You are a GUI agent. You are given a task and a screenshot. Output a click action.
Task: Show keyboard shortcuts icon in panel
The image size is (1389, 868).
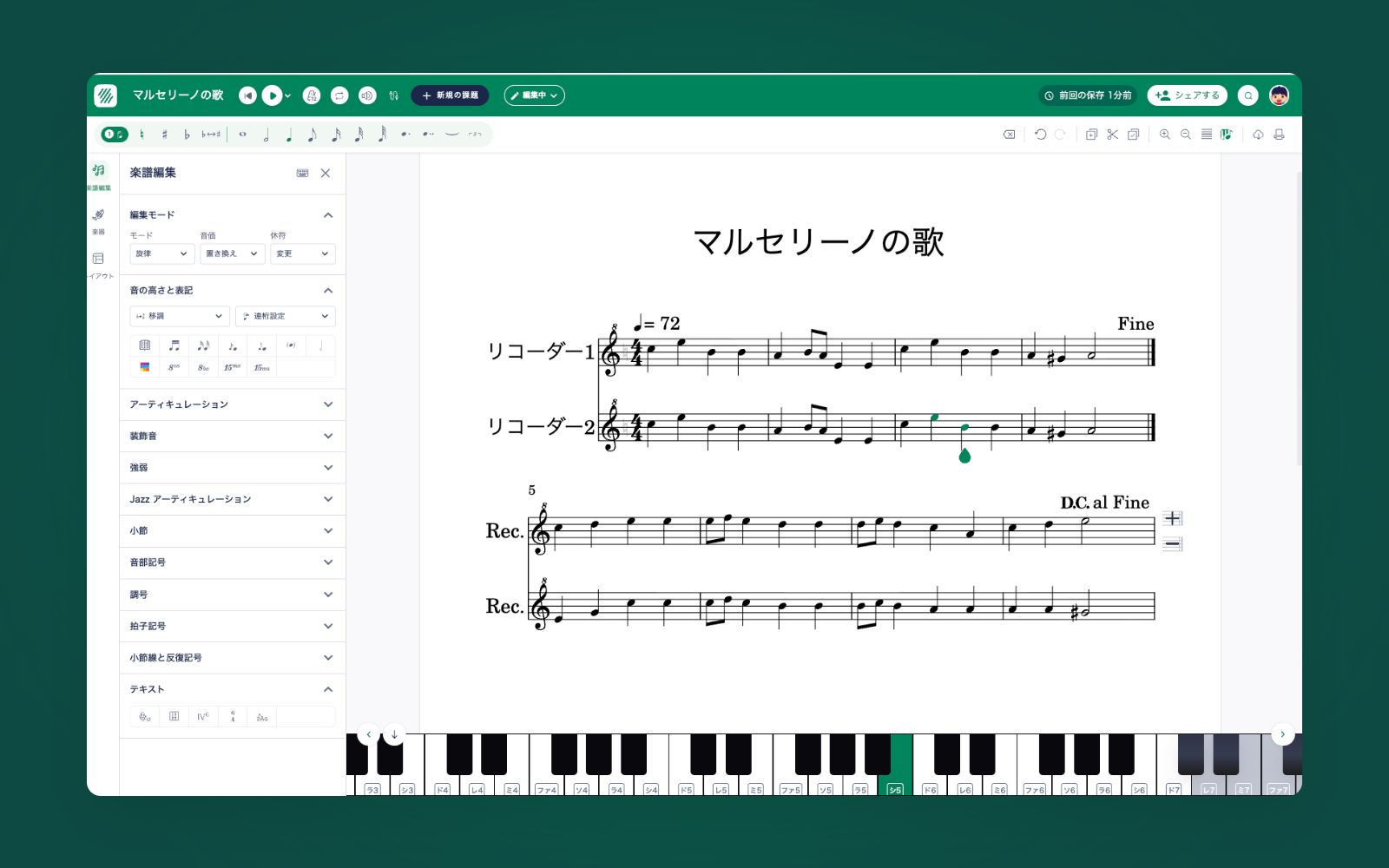302,174
